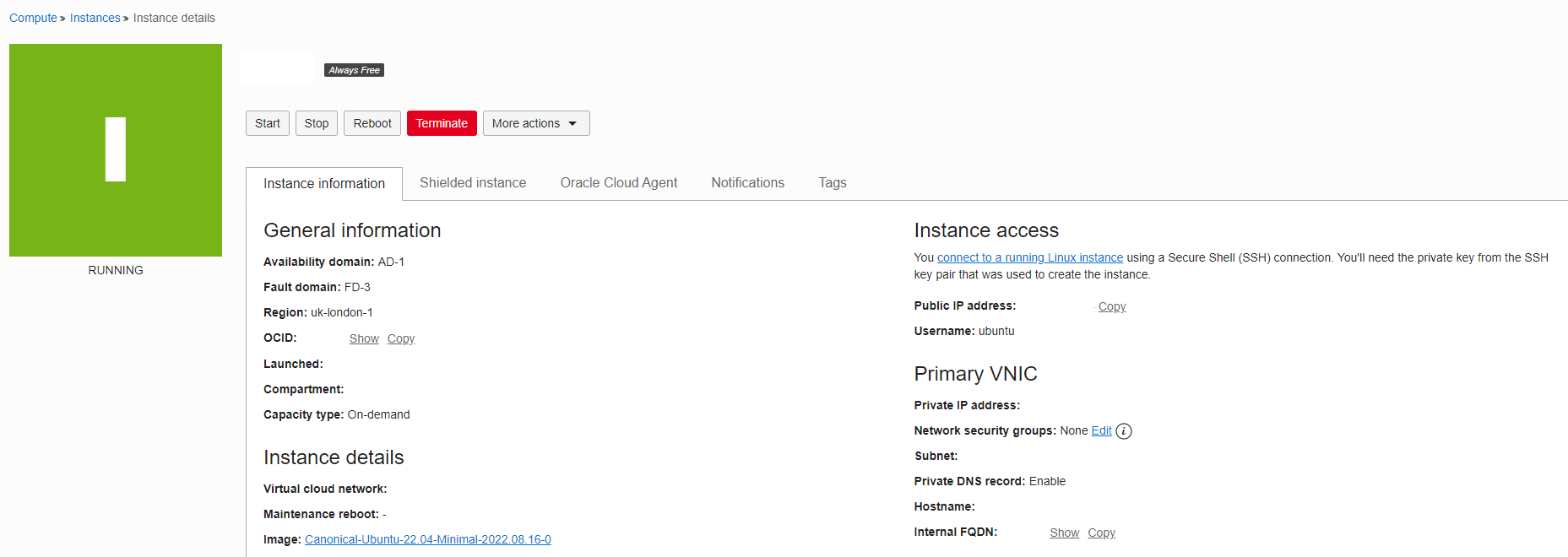Screen dimensions: 1568x557
Task: Click the 'Private DNS record: Enable' line
Action: click(x=990, y=481)
